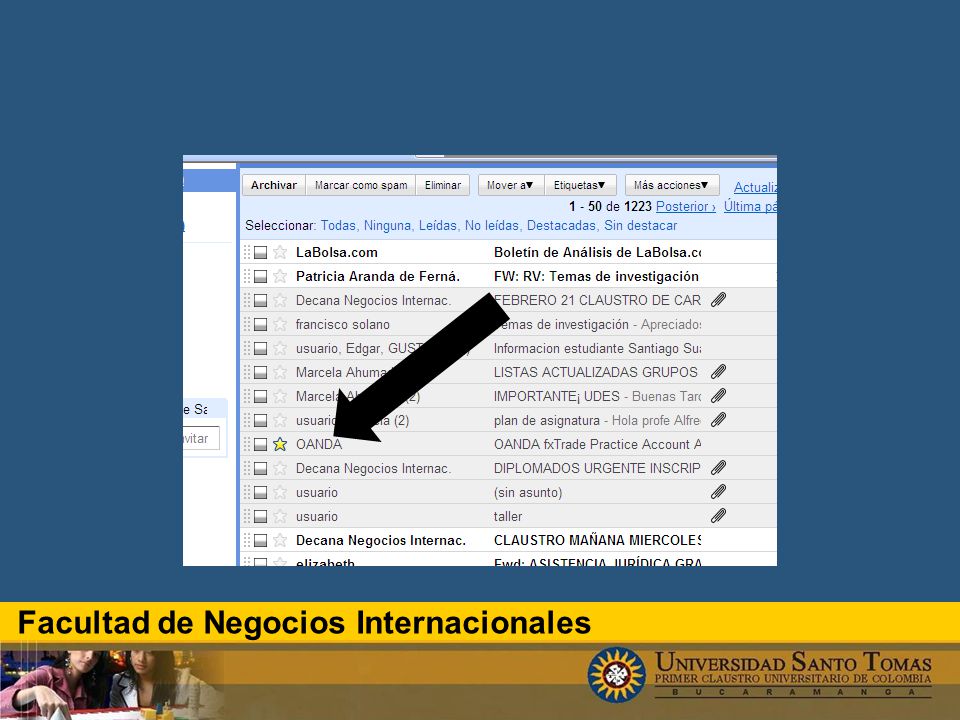960x720 pixels.
Task: Open the email from sender LaBolsa.com
Action: [x=337, y=252]
